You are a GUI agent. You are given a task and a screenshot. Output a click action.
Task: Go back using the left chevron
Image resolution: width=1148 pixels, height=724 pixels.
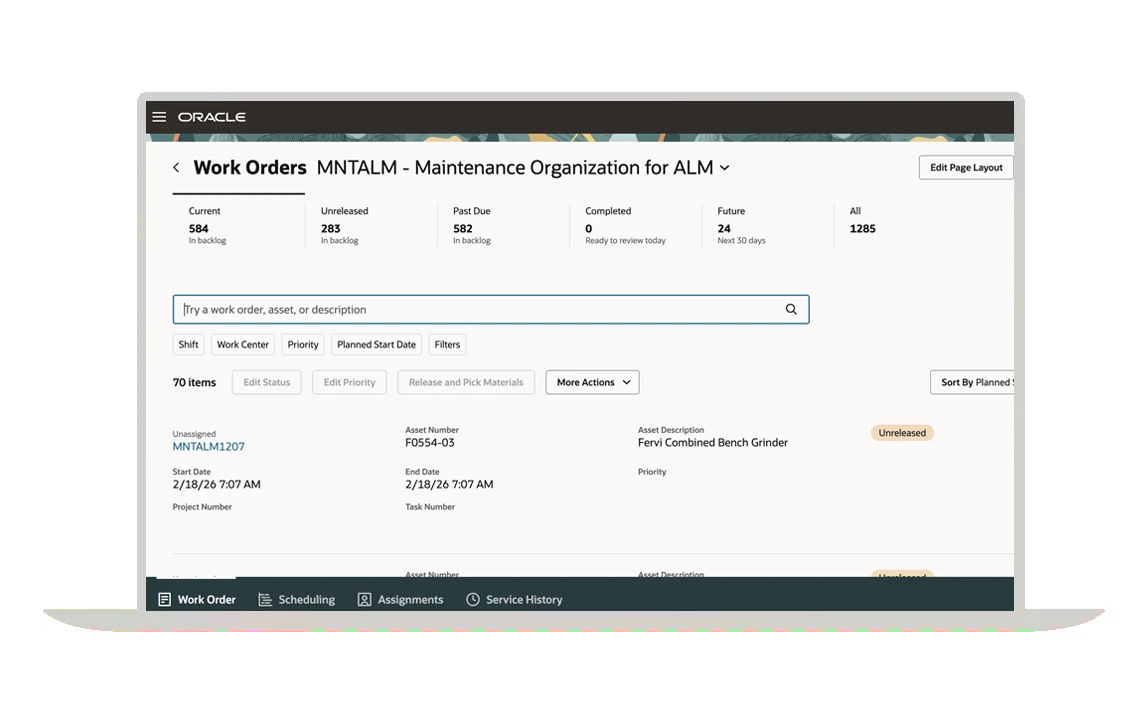pyautogui.click(x=176, y=168)
